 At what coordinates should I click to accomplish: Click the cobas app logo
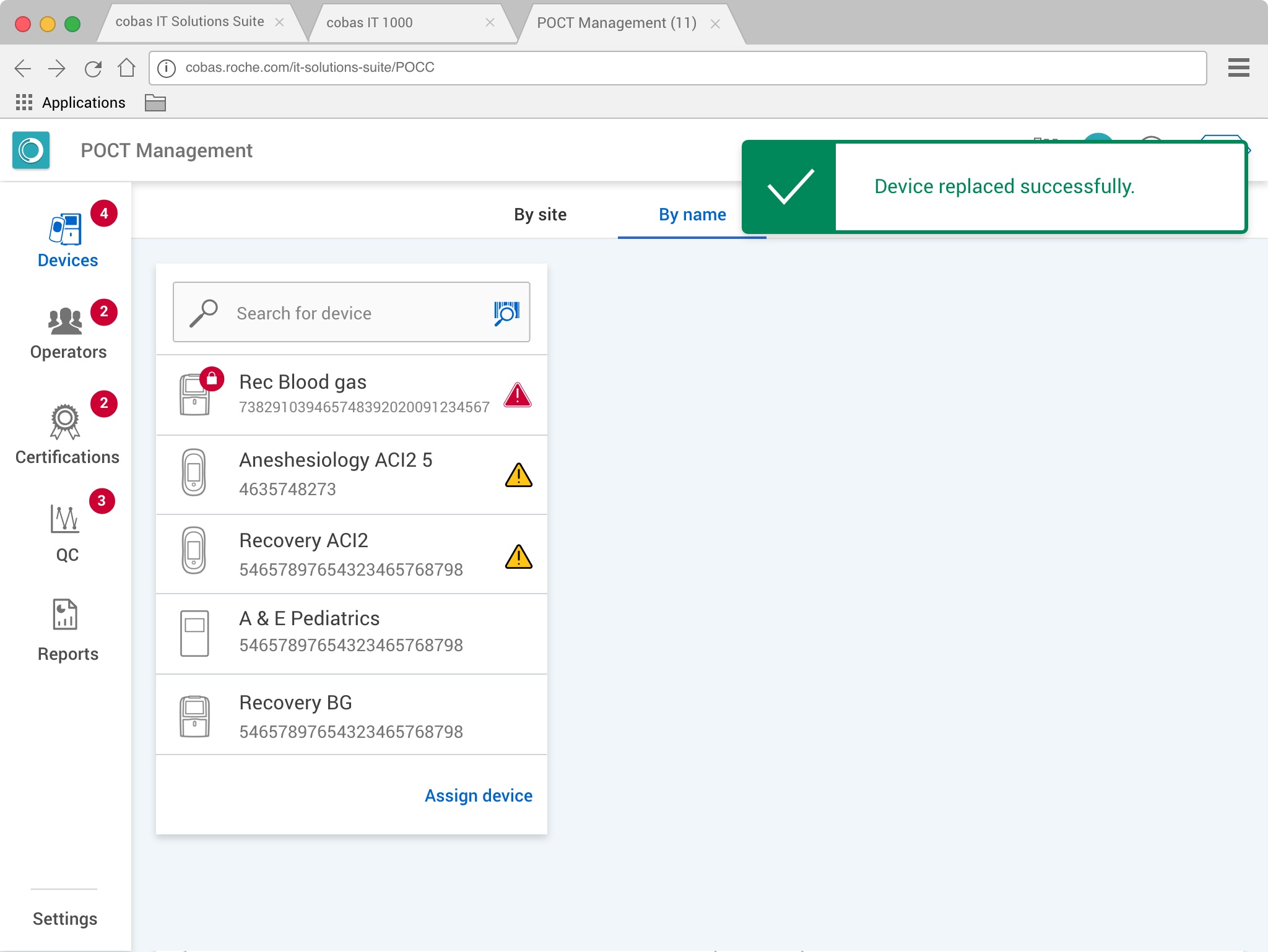31,150
